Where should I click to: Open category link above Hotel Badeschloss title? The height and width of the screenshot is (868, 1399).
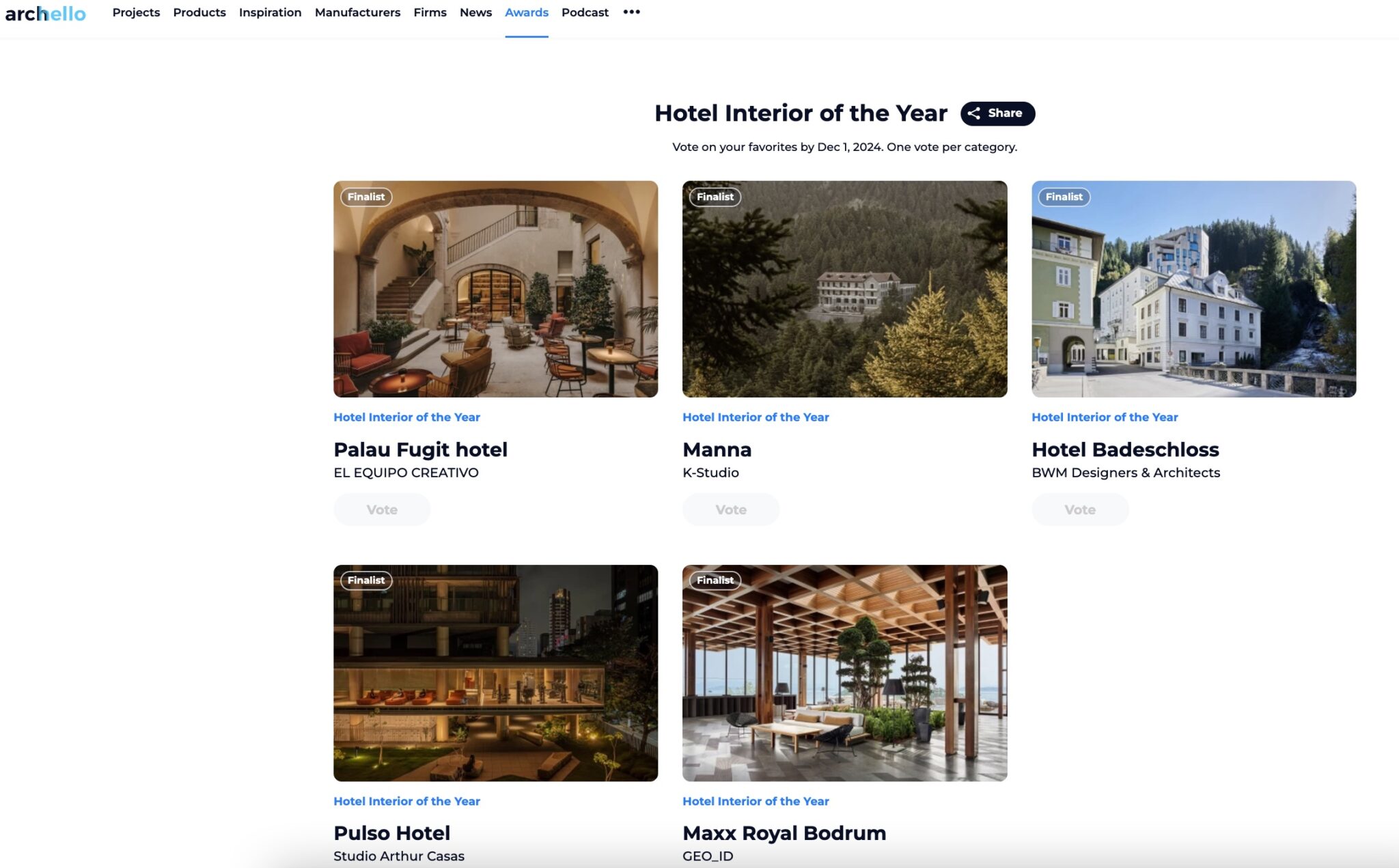(x=1105, y=417)
